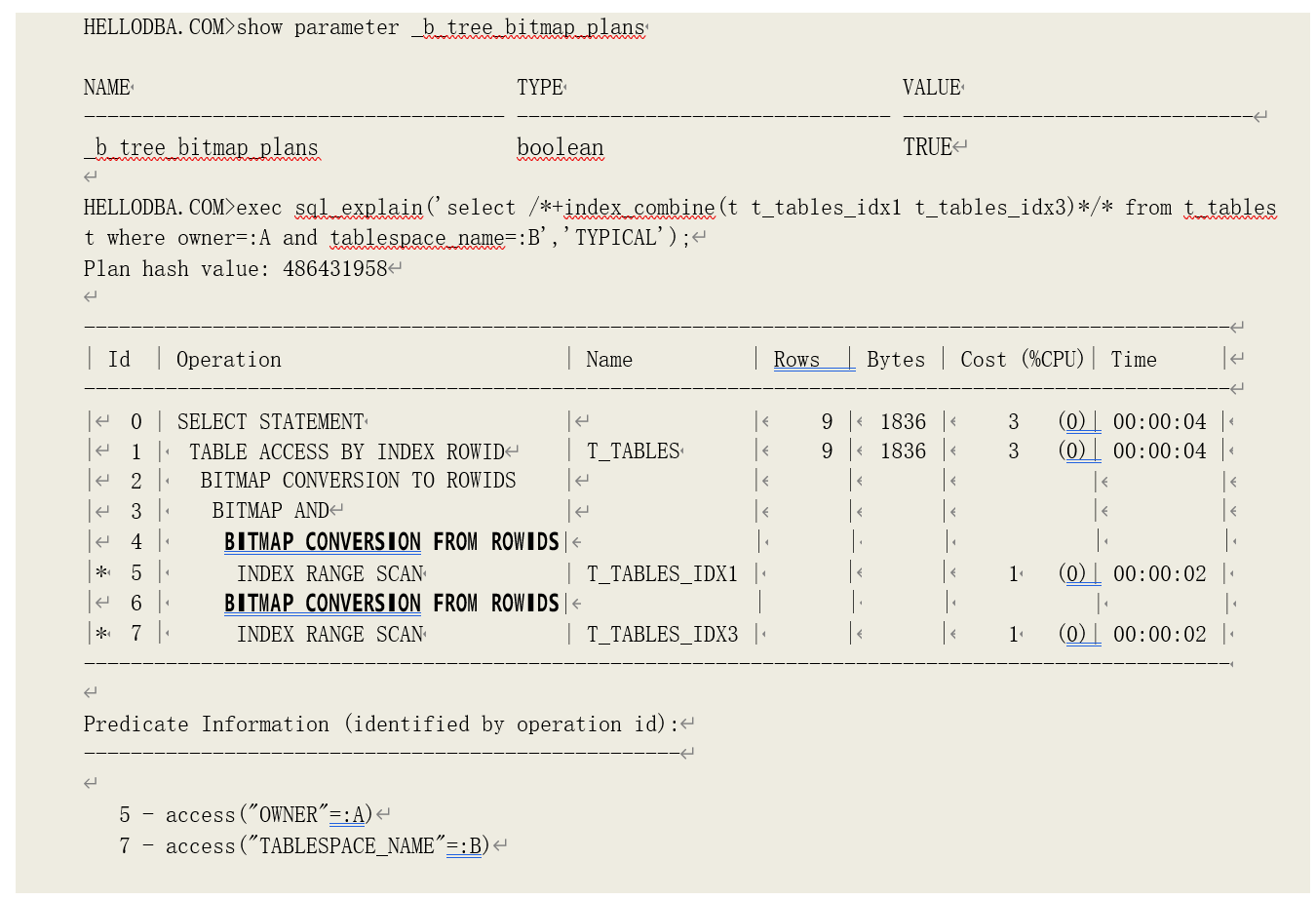Click the T_TABLES_IDX1 index name
Image resolution: width=1316 pixels, height=900 pixels.
pos(662,574)
